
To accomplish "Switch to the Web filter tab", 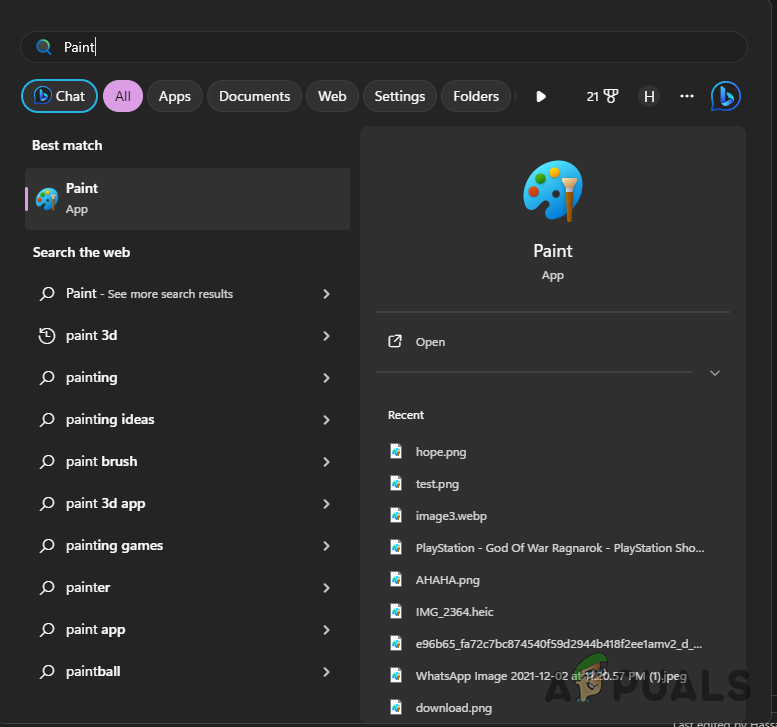I will point(332,96).
